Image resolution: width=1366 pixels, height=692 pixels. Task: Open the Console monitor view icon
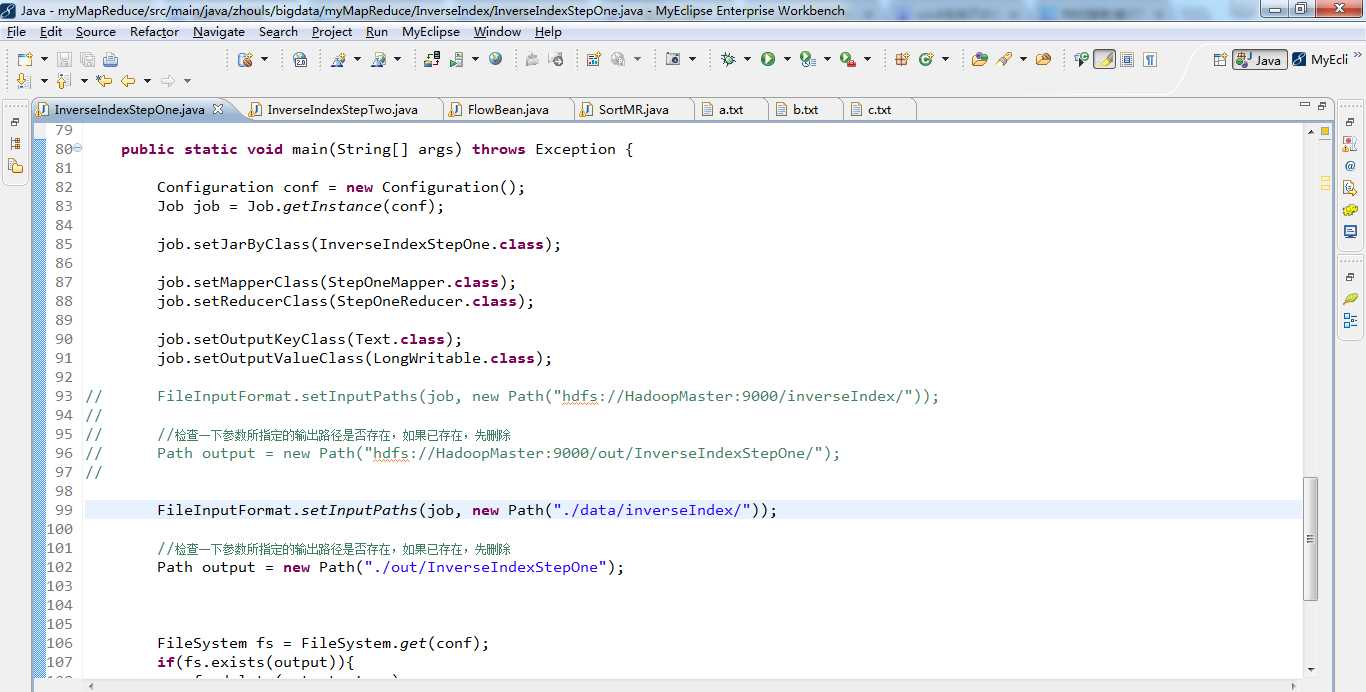1350,232
